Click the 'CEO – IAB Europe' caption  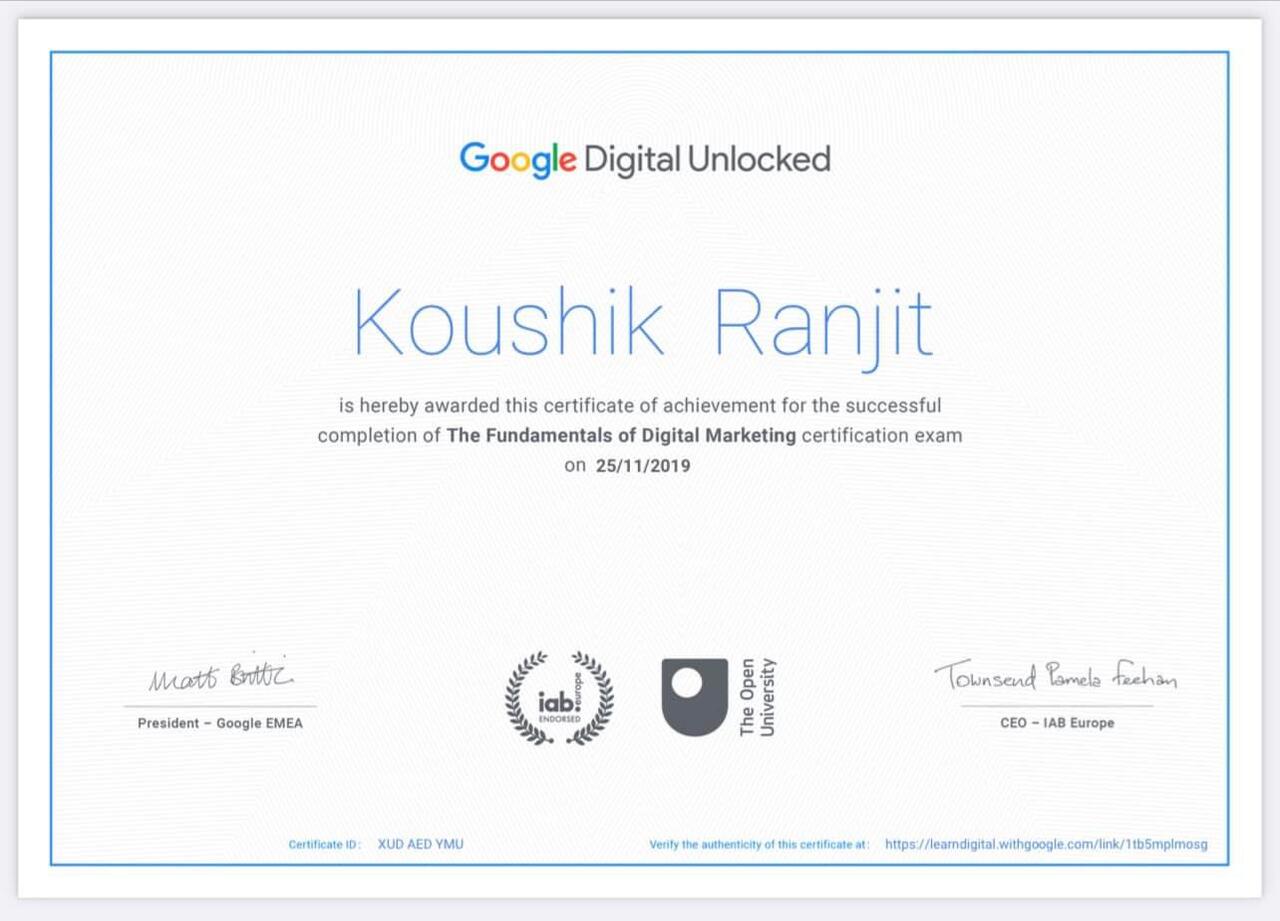[x=1057, y=723]
